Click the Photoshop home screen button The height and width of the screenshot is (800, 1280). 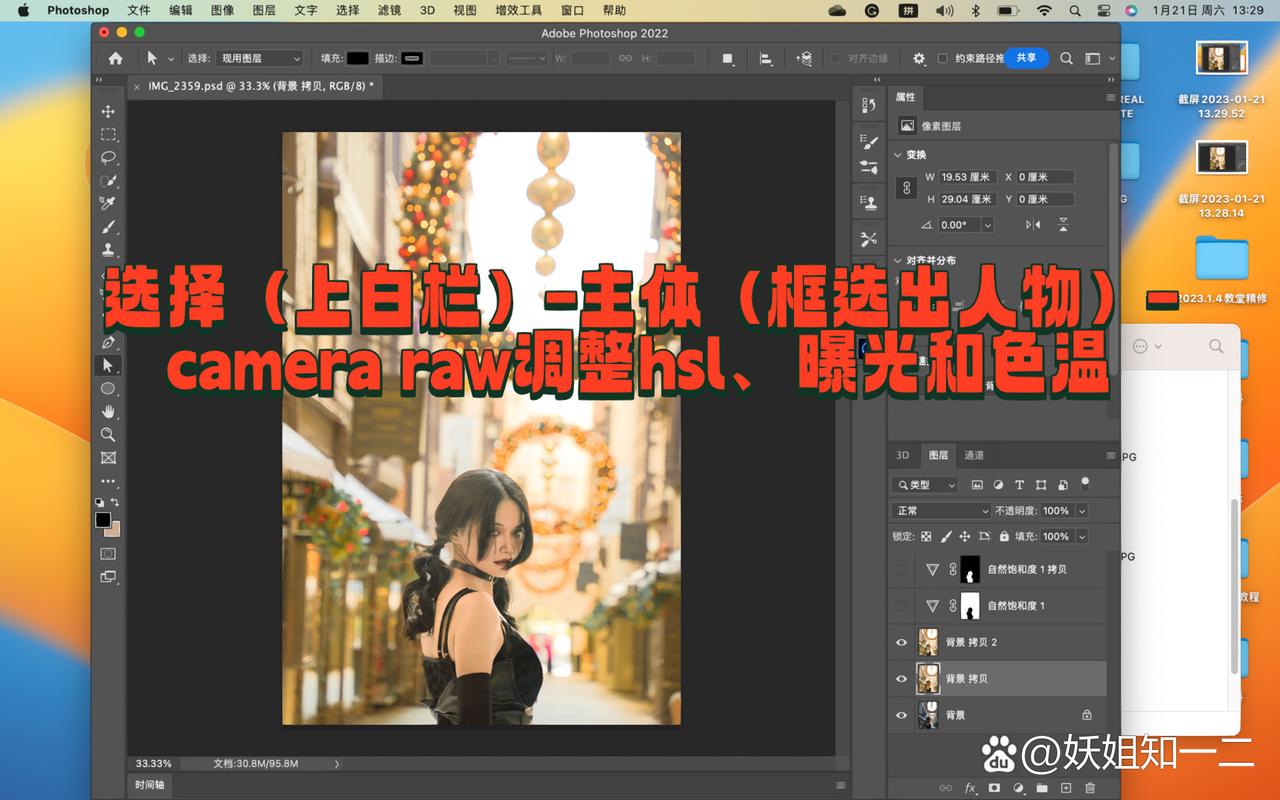coord(115,58)
